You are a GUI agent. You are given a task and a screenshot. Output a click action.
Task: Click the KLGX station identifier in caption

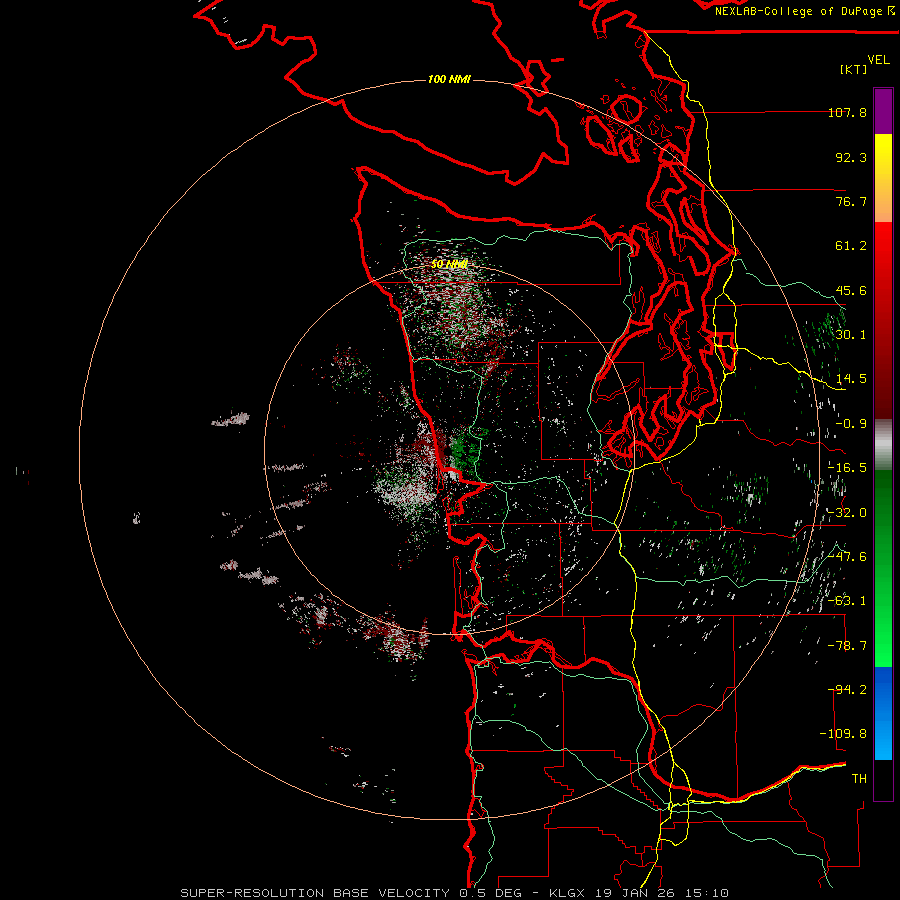click(569, 893)
